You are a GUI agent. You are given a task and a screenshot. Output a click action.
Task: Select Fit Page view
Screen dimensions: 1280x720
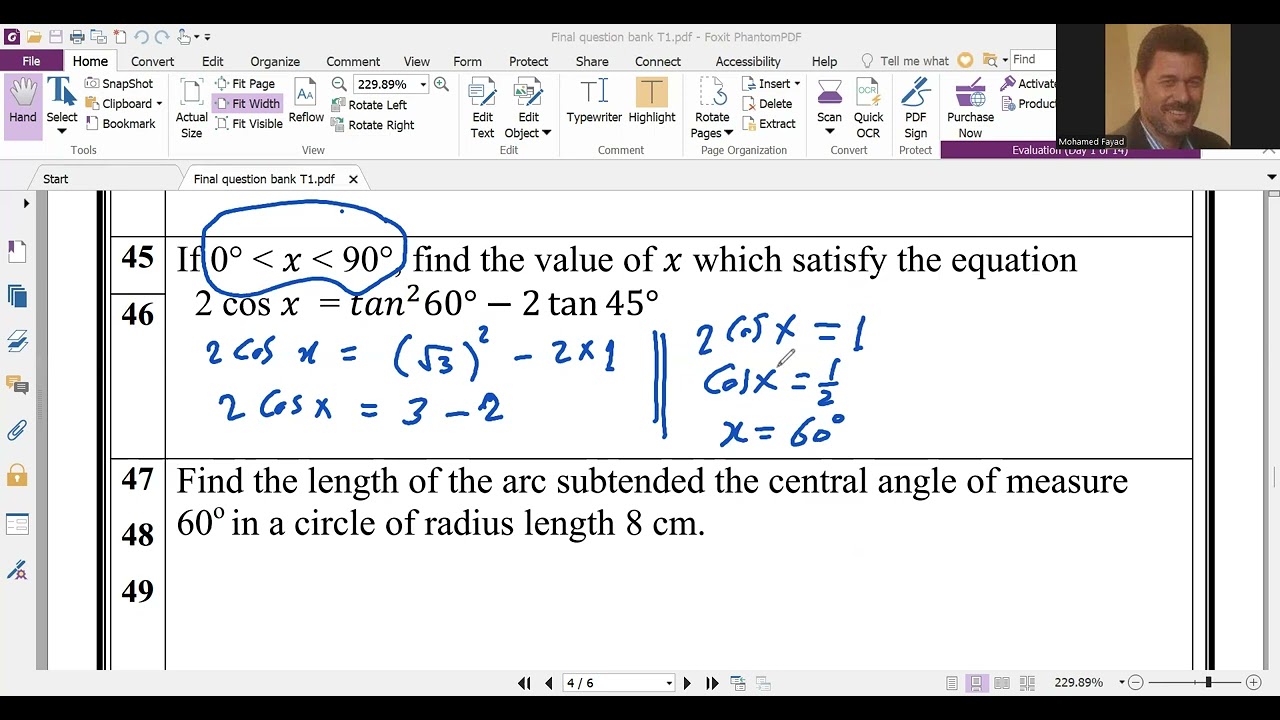[244, 84]
